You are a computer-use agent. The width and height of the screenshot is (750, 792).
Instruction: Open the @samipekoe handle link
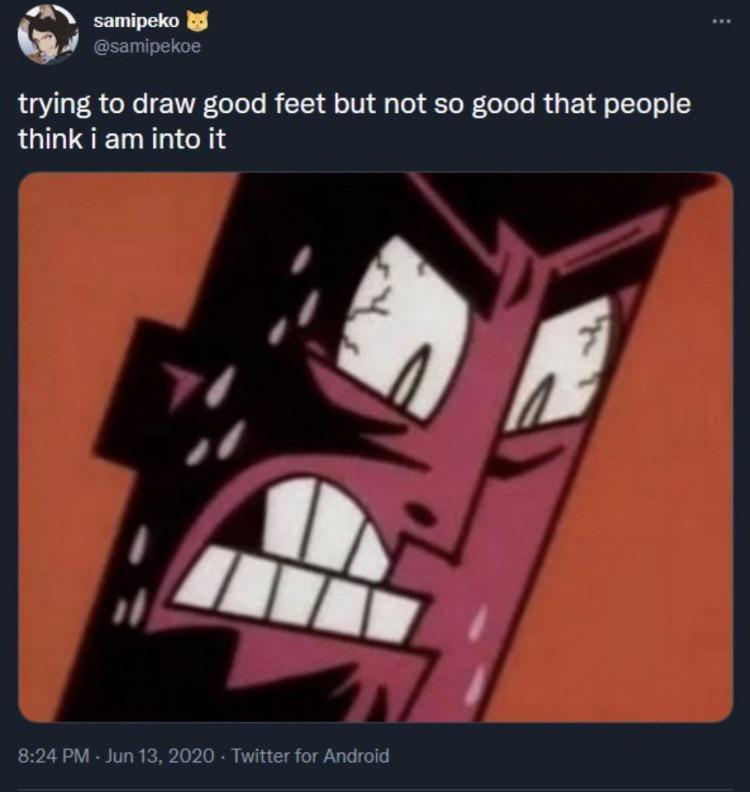tap(146, 44)
